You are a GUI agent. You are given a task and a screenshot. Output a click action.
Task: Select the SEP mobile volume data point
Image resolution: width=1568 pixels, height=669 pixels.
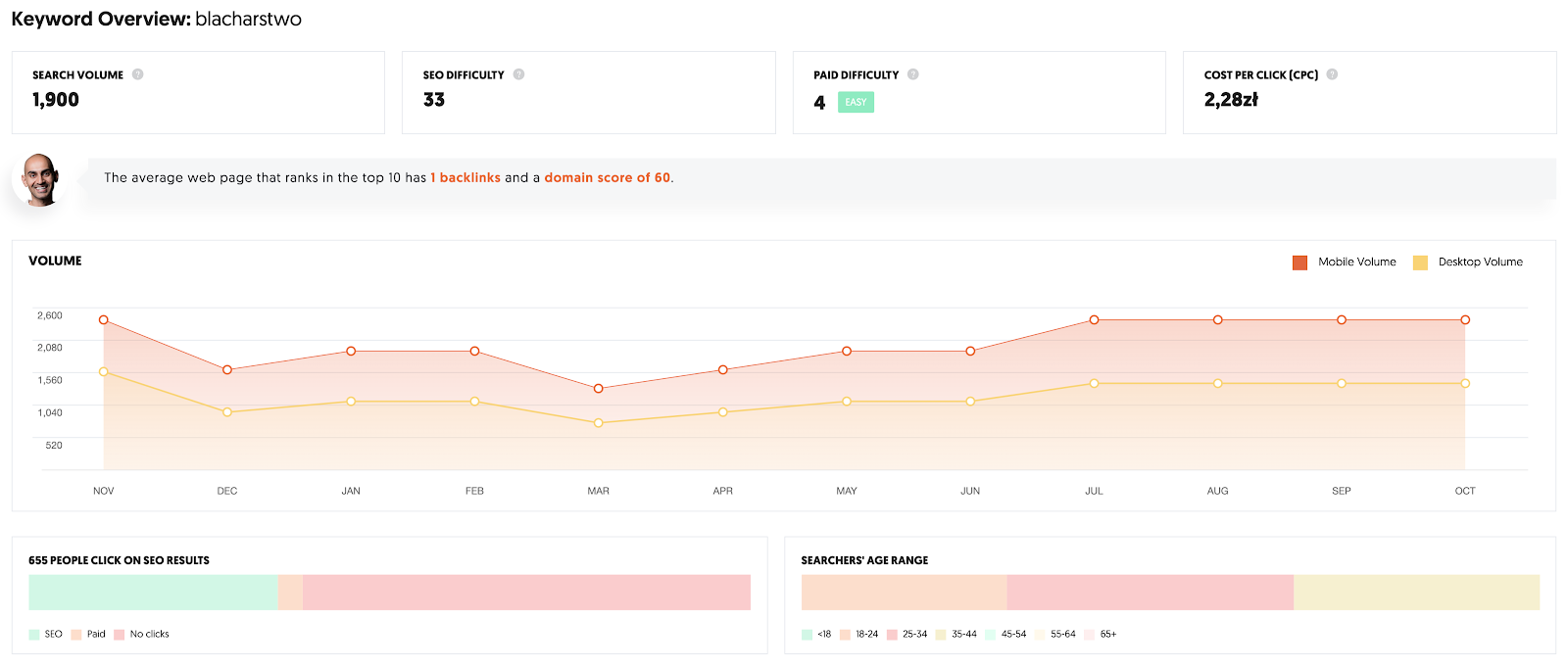coord(1342,320)
